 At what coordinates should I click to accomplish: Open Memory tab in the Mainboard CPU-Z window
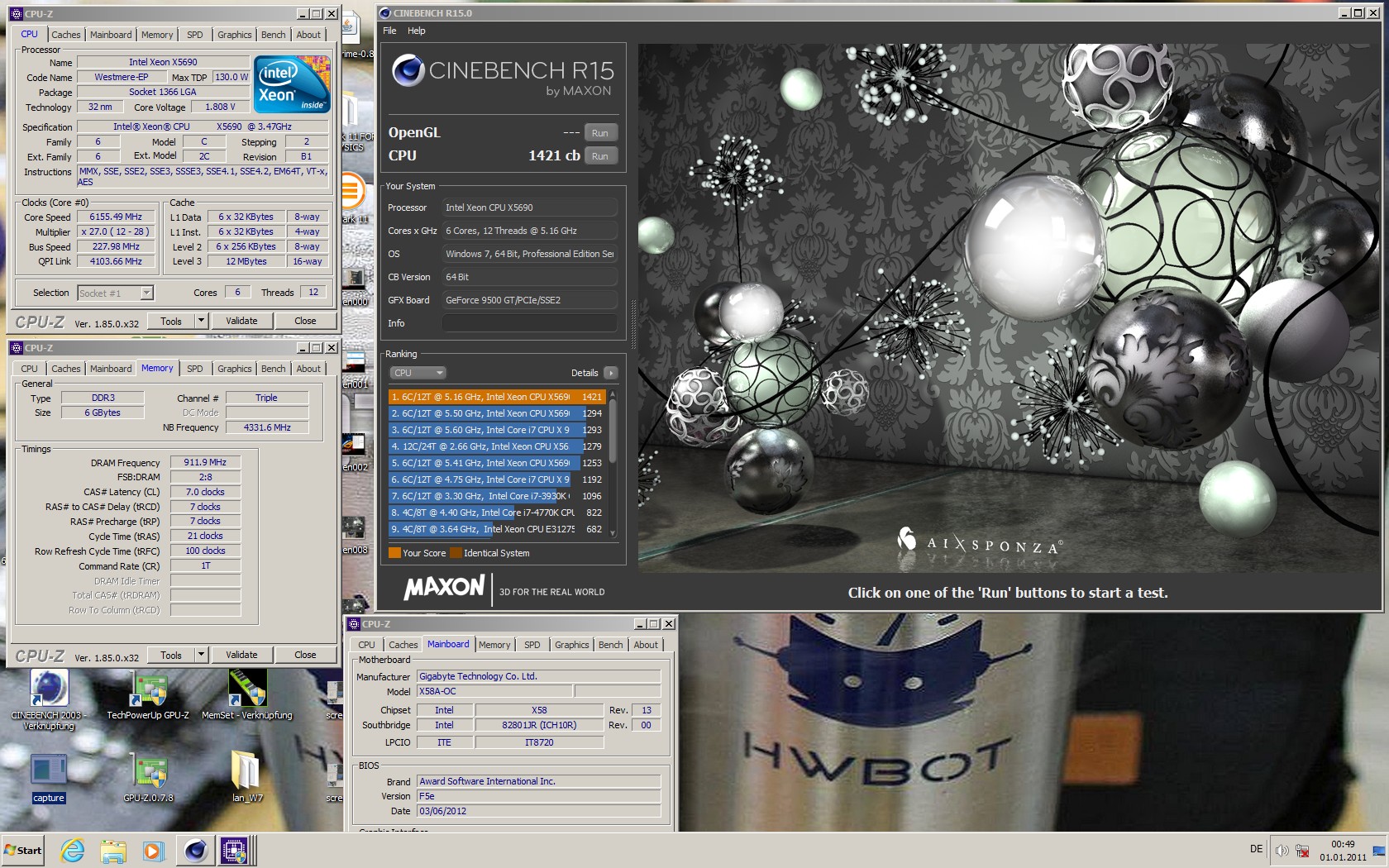point(494,645)
